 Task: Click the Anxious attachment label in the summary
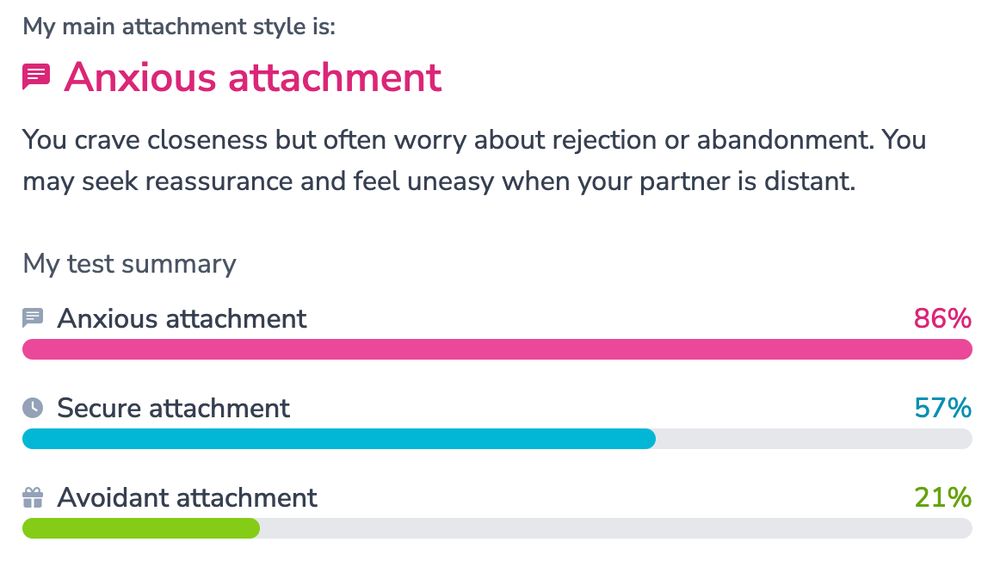point(182,318)
